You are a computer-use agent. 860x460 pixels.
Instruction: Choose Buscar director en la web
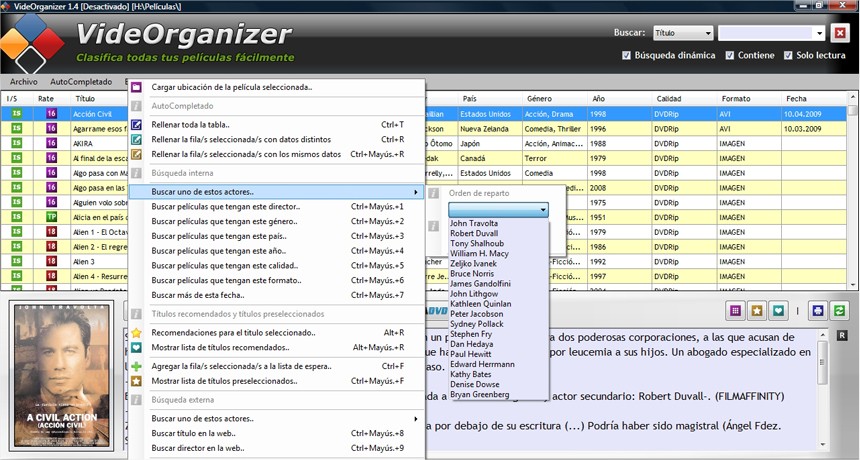(x=276, y=448)
